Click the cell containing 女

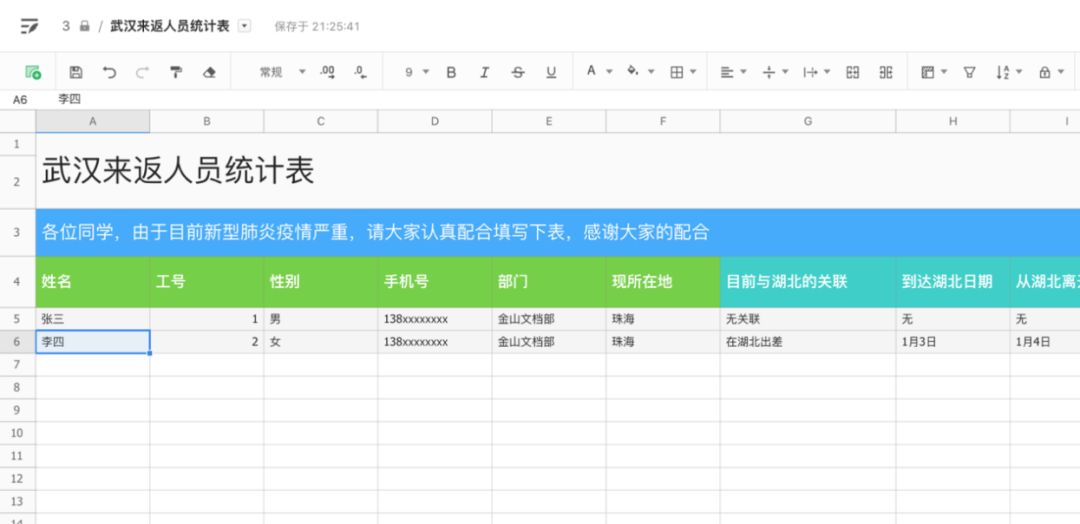pyautogui.click(x=321, y=342)
